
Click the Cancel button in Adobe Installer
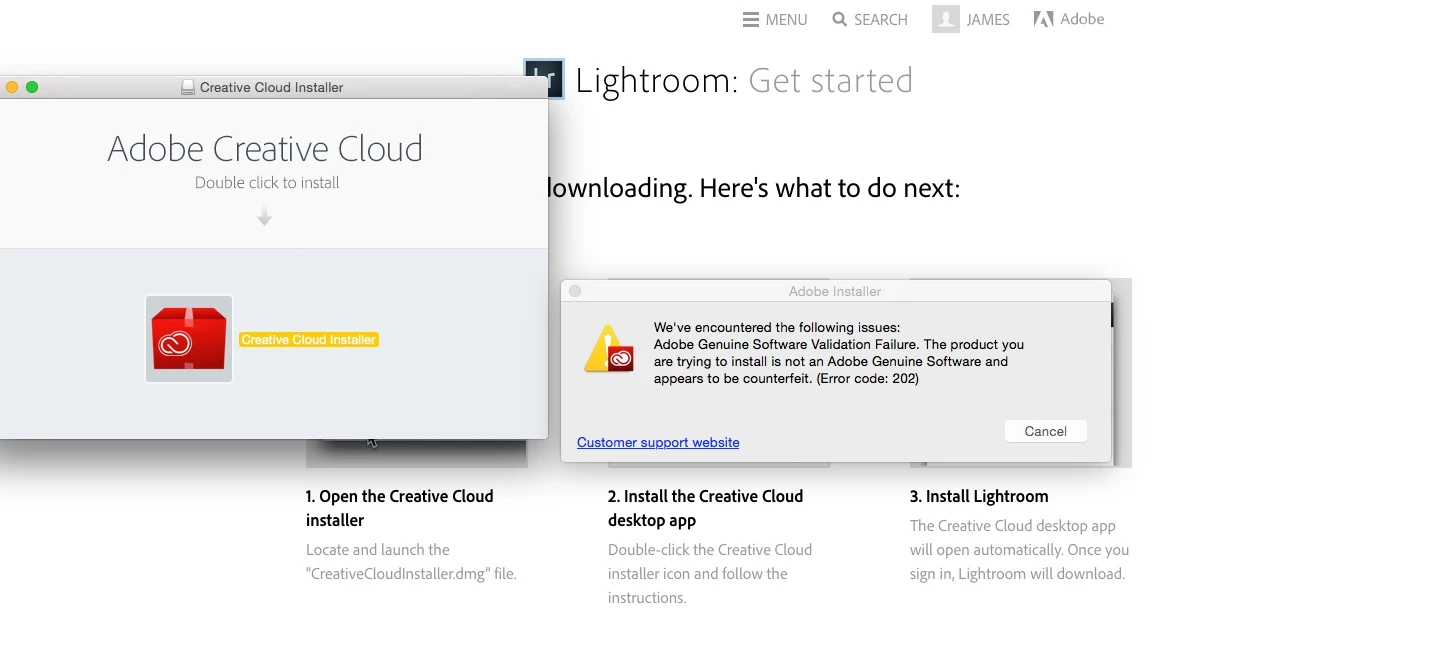click(x=1046, y=431)
